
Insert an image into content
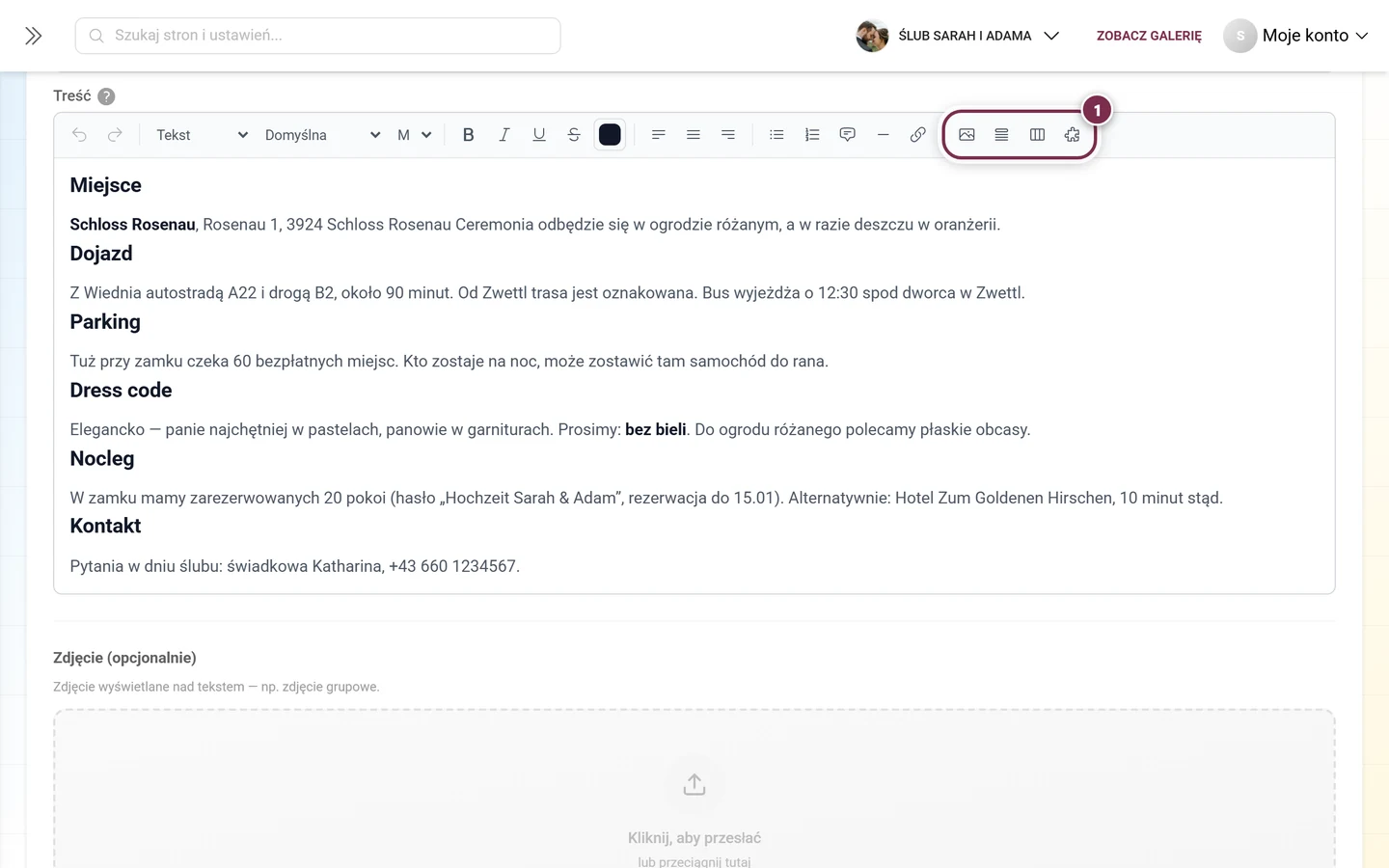[967, 135]
